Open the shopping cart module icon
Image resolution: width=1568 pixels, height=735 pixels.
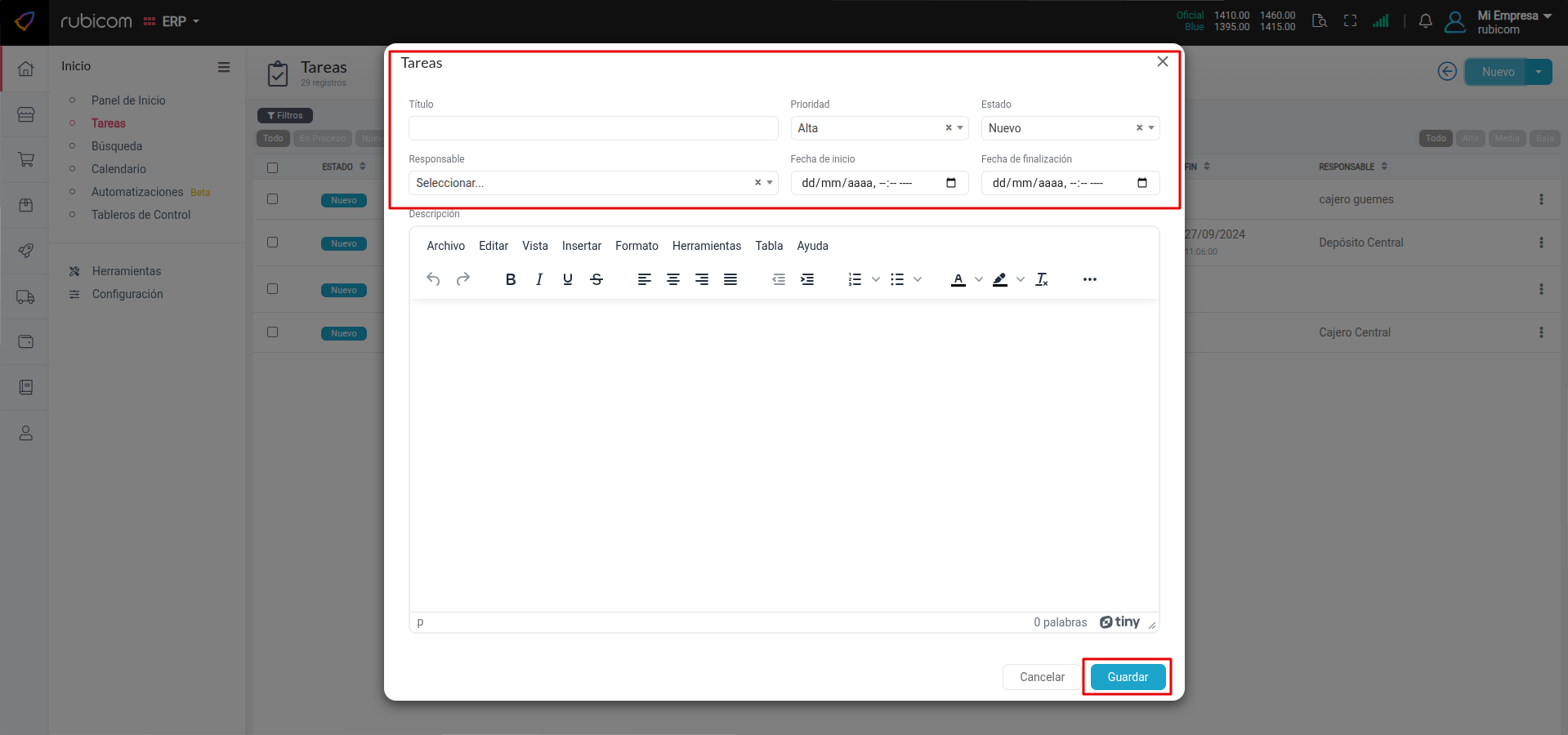[25, 159]
